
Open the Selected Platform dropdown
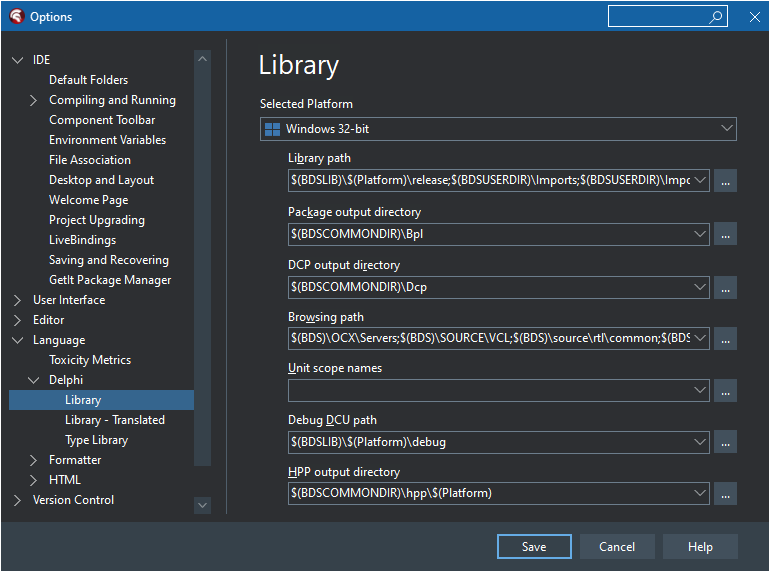498,129
